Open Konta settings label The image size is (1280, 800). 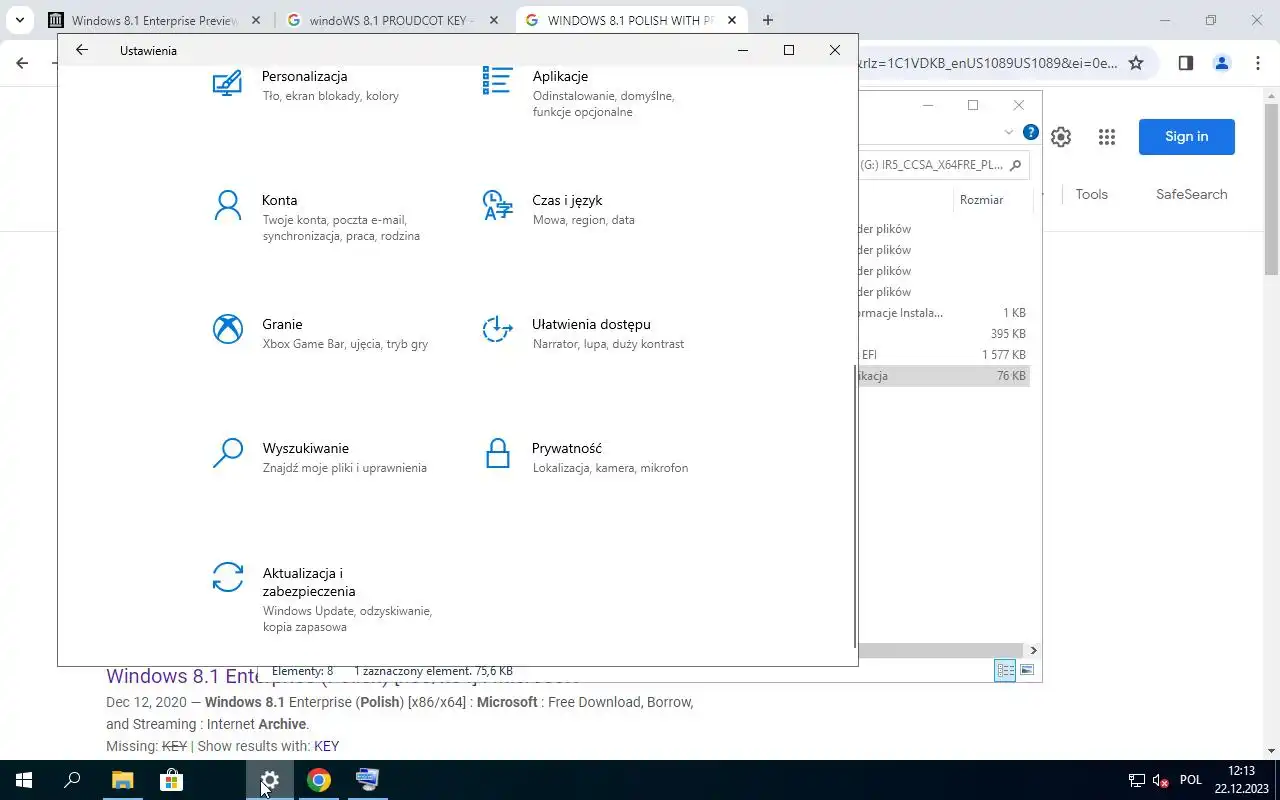click(x=279, y=200)
